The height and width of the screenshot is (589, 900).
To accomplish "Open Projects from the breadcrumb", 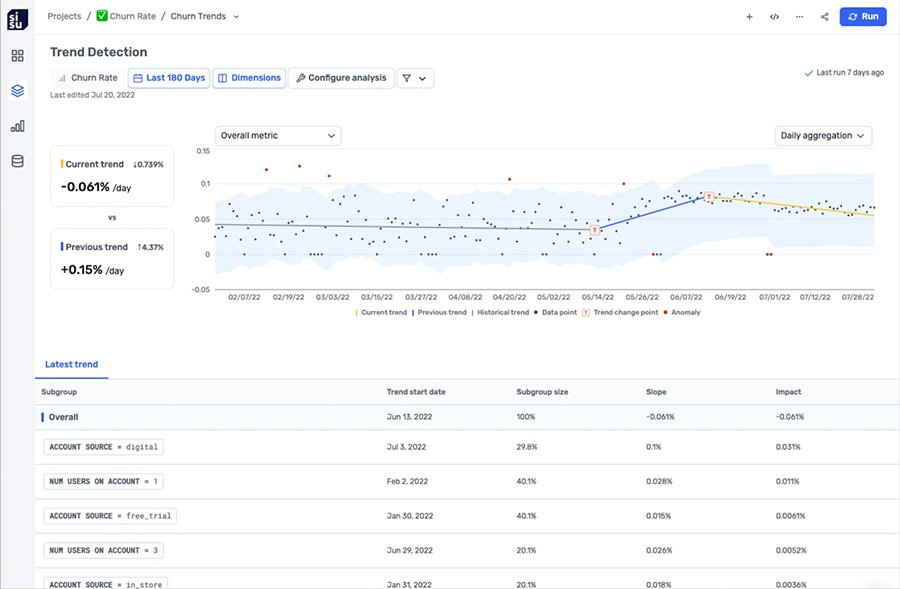I will pyautogui.click(x=63, y=16).
